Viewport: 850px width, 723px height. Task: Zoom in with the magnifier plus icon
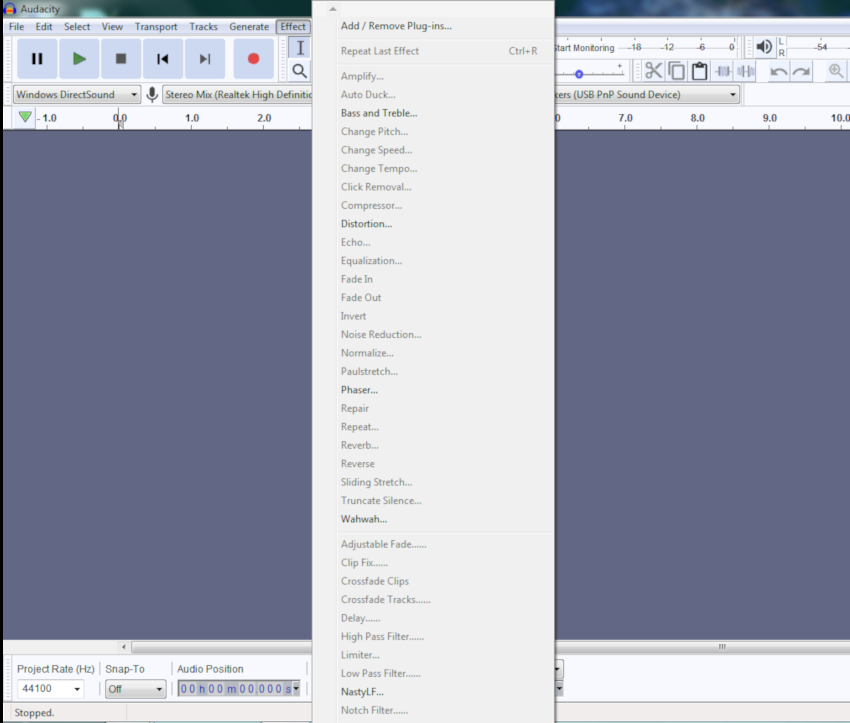click(x=835, y=71)
